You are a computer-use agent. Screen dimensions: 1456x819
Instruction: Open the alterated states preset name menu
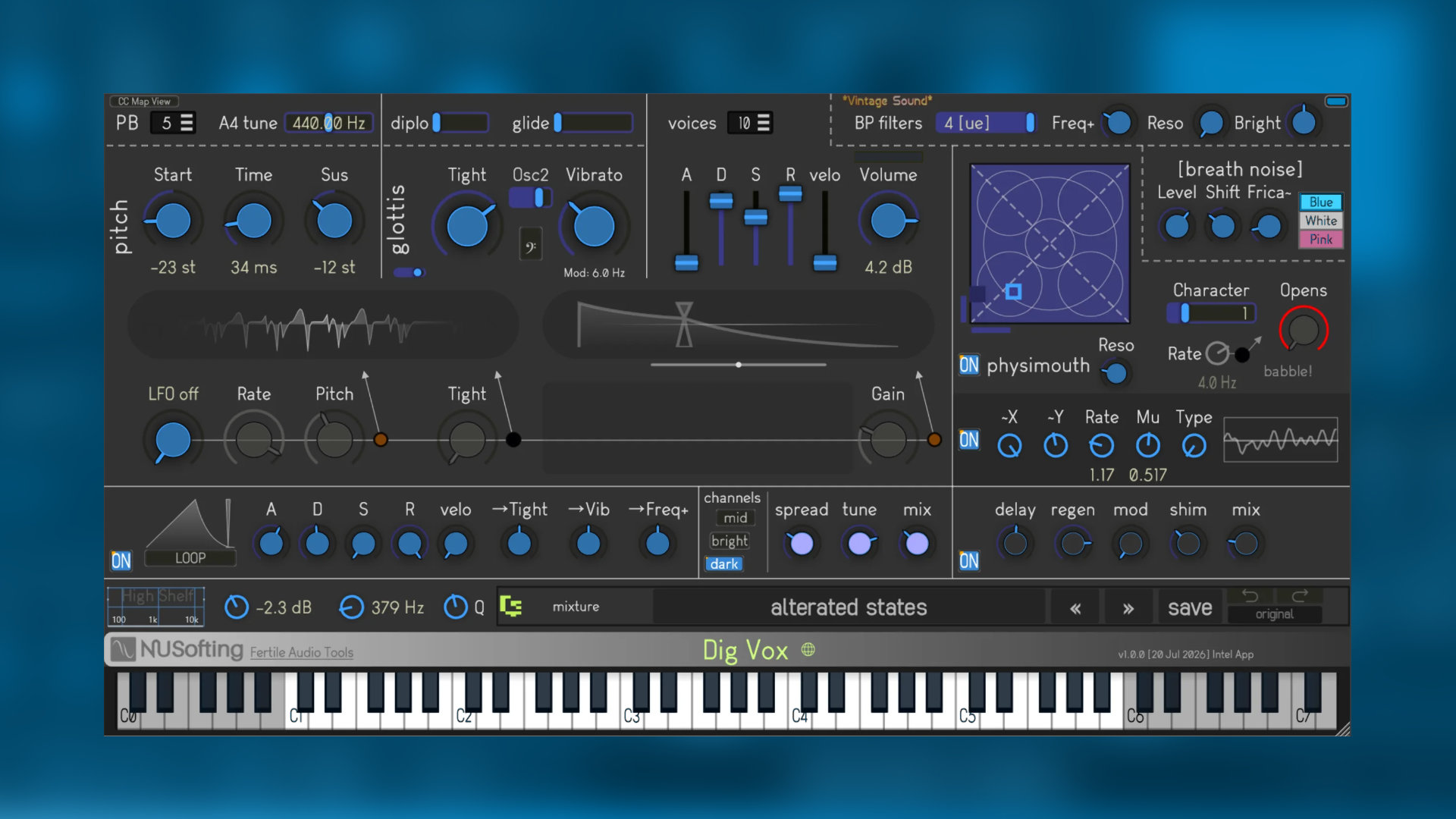coord(849,607)
